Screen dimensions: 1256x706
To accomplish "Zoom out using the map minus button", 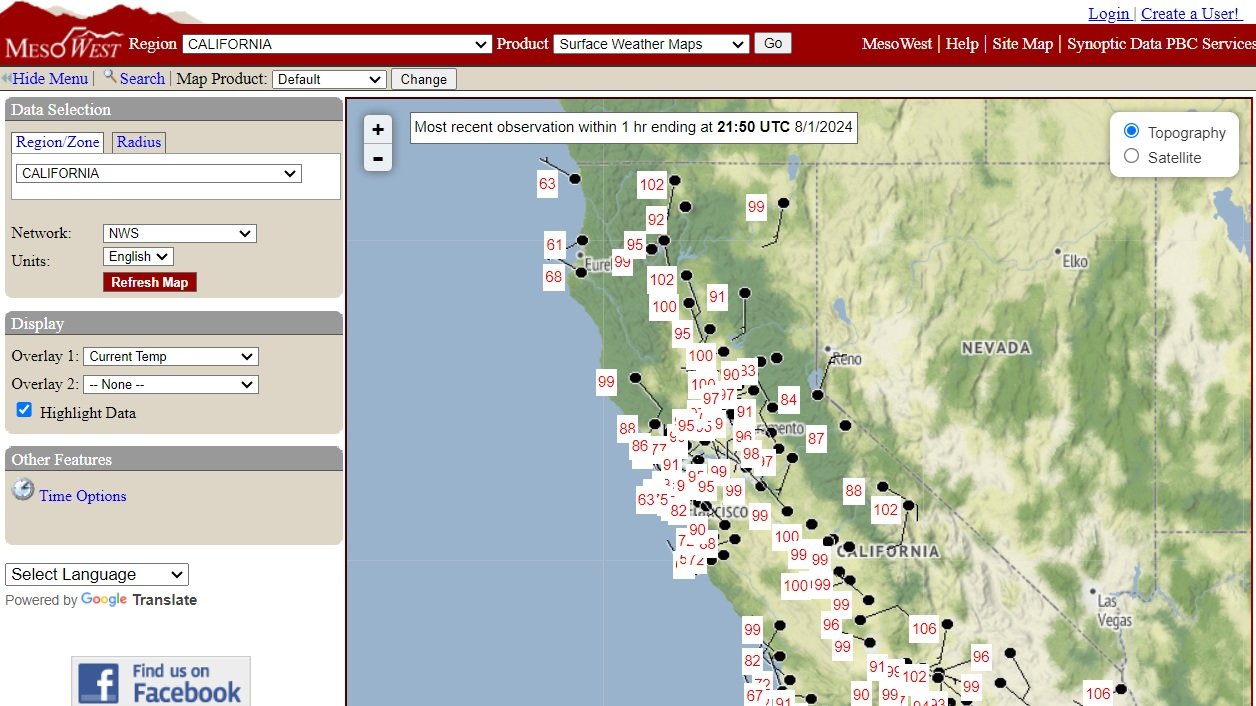I will click(377, 157).
